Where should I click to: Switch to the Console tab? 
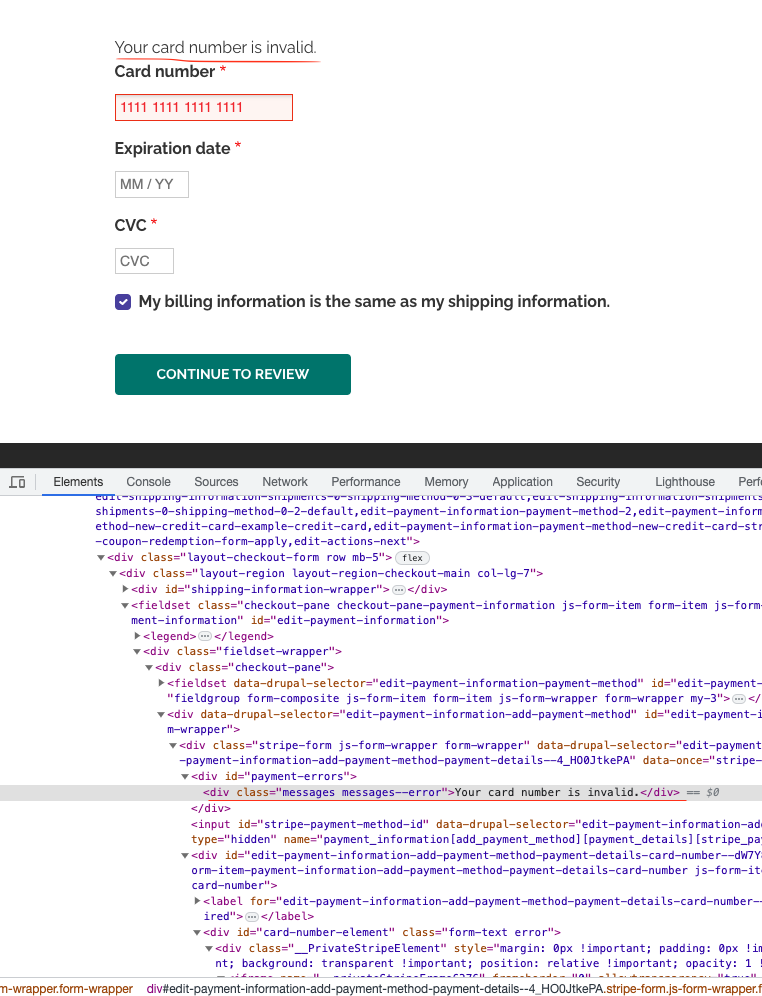tap(148, 482)
